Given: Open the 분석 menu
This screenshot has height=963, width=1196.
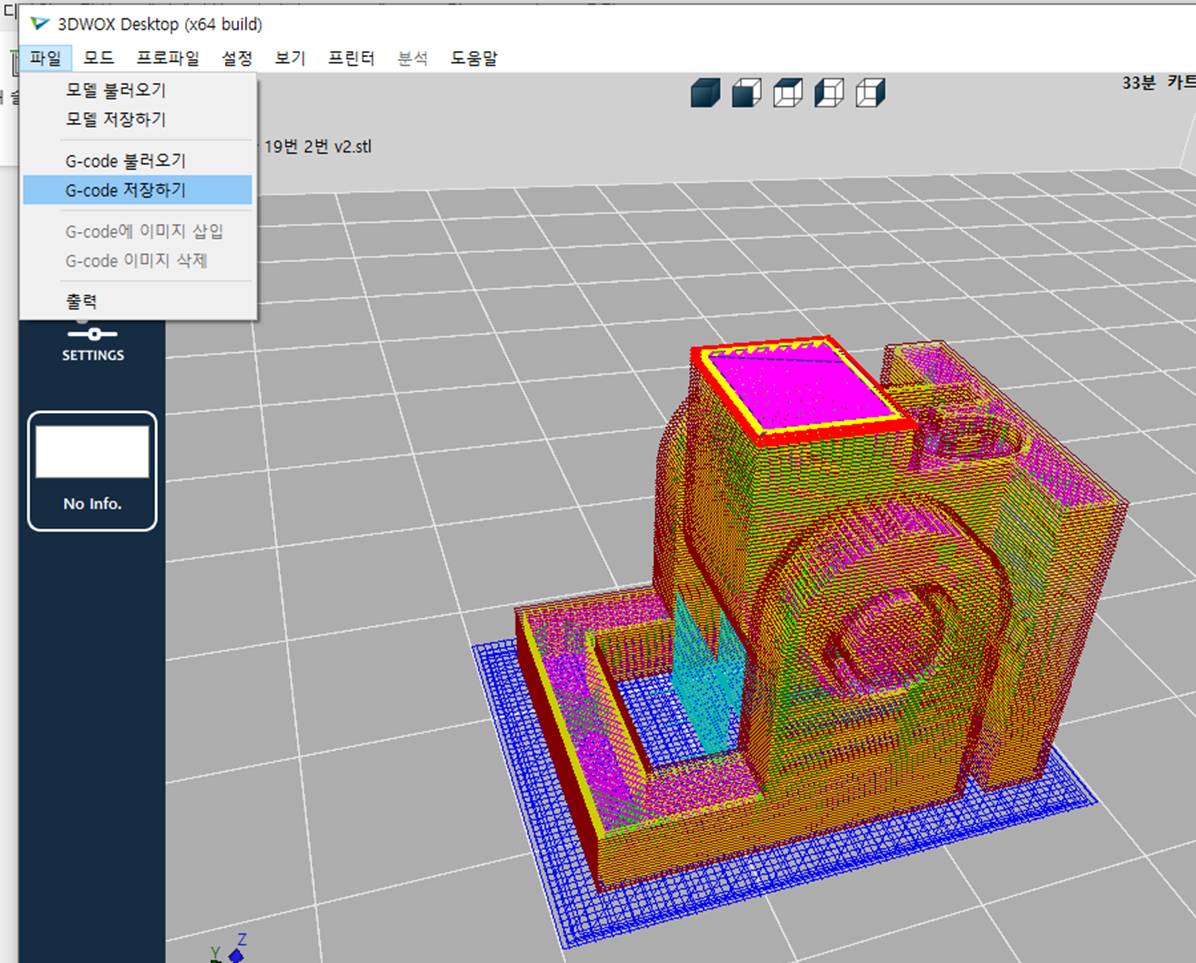Looking at the screenshot, I should click(413, 58).
